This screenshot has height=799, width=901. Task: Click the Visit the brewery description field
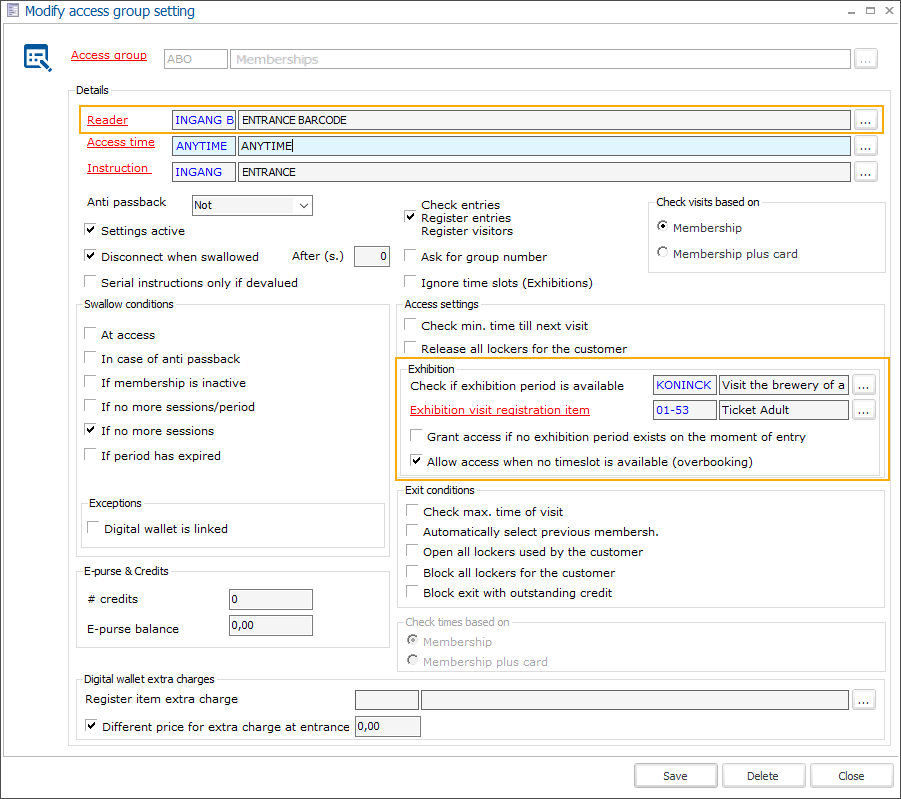click(784, 385)
